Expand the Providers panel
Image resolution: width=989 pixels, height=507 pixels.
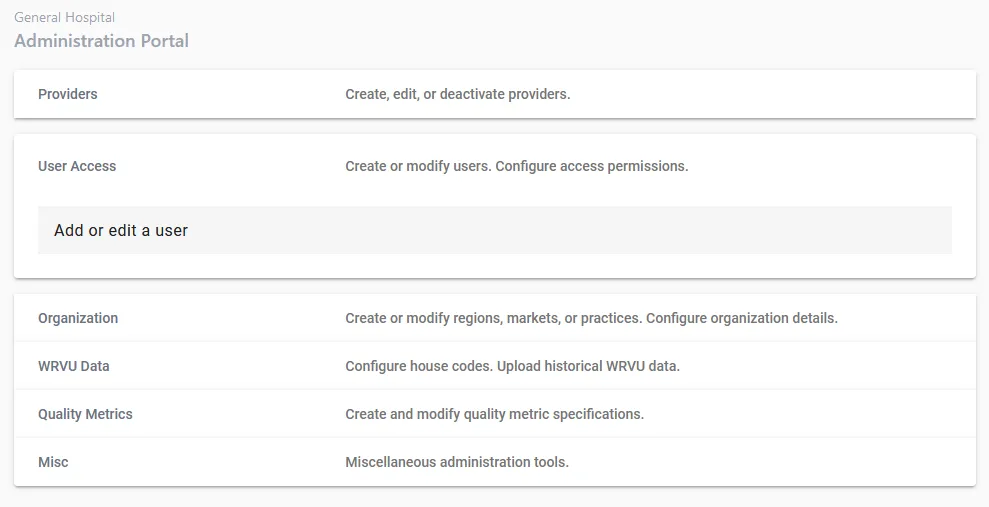coord(68,94)
